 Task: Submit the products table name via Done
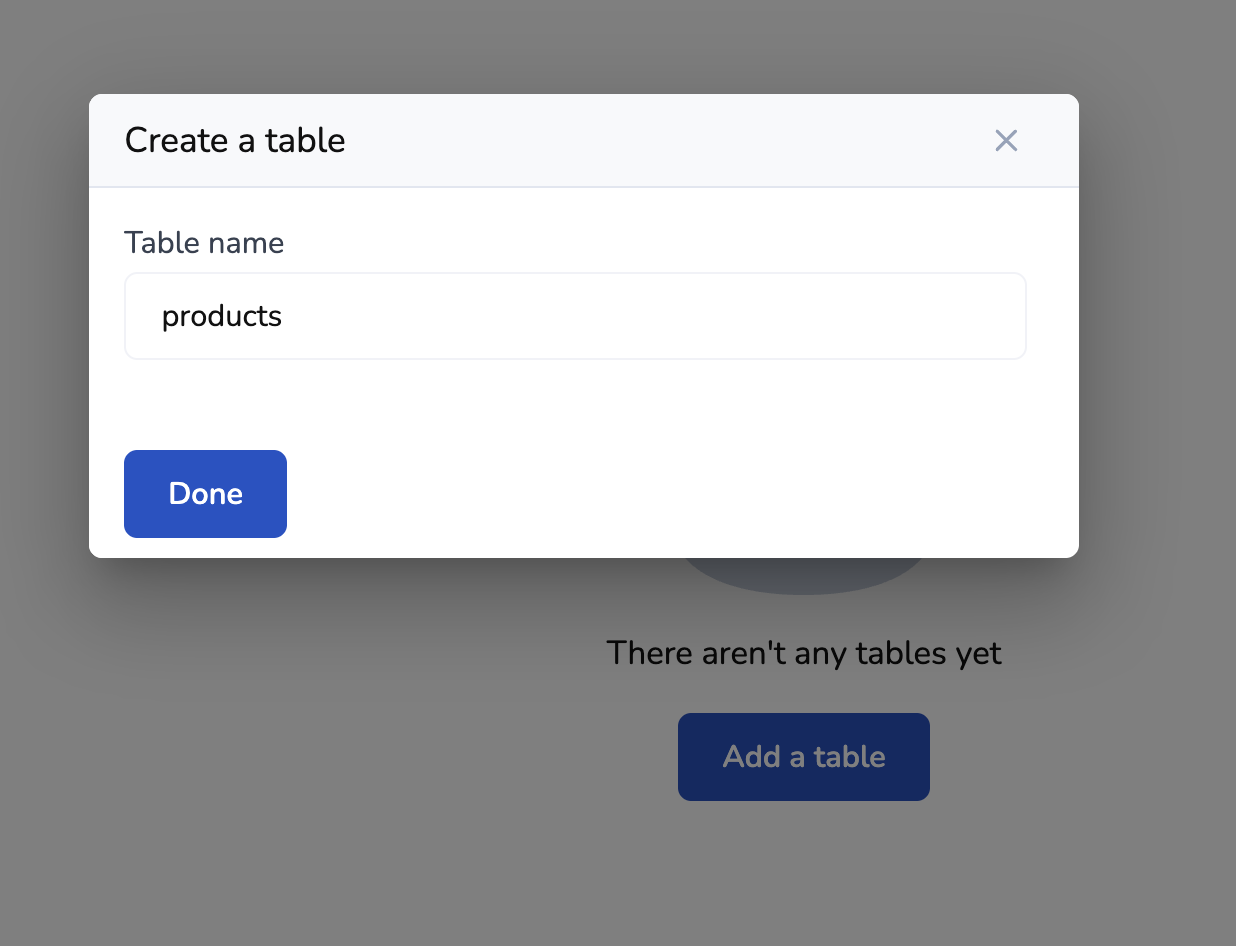(205, 494)
